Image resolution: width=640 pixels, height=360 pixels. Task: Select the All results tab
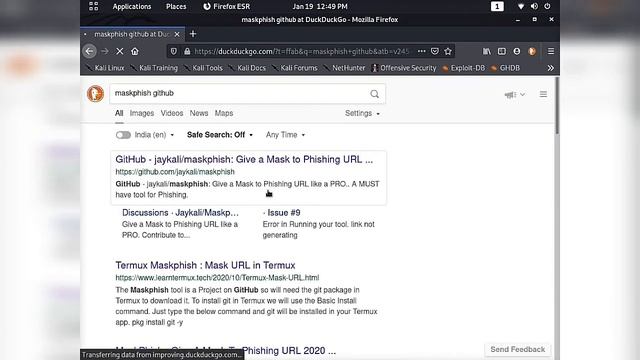[x=119, y=113]
